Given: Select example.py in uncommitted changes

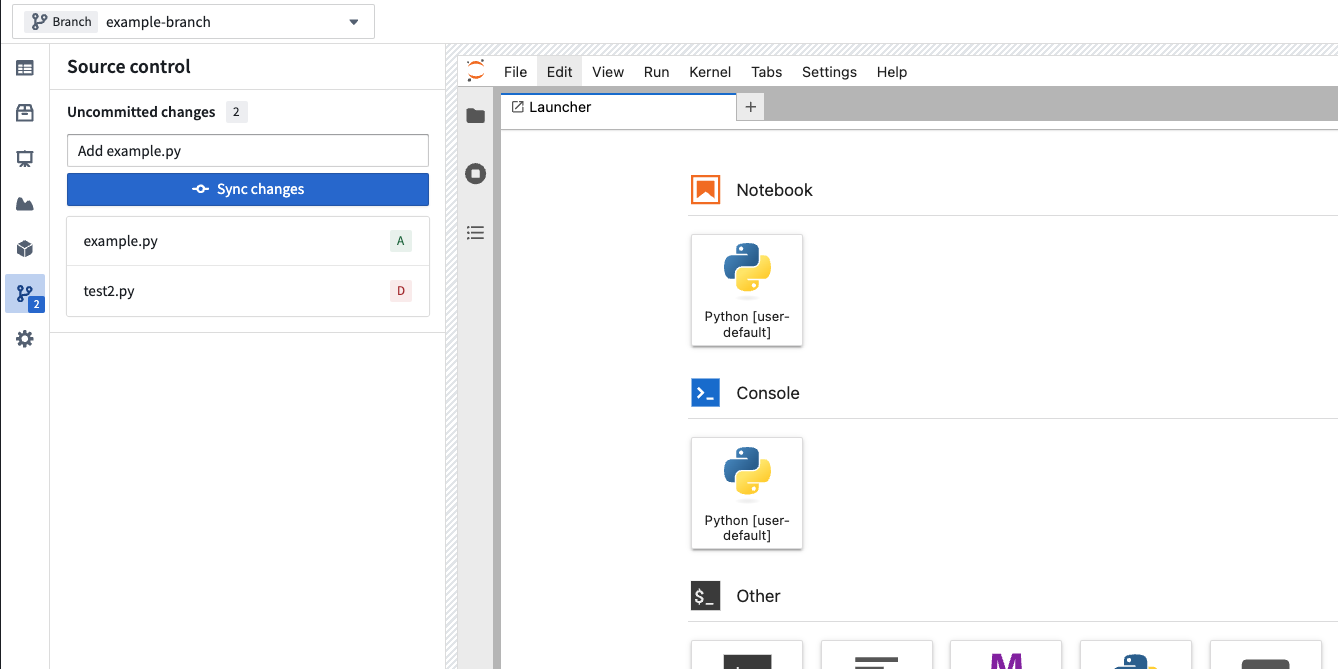Looking at the screenshot, I should tap(248, 241).
